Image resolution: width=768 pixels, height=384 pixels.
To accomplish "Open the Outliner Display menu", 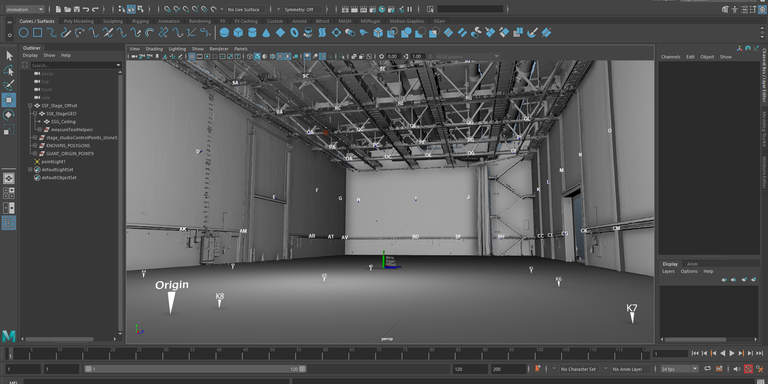I will point(30,55).
